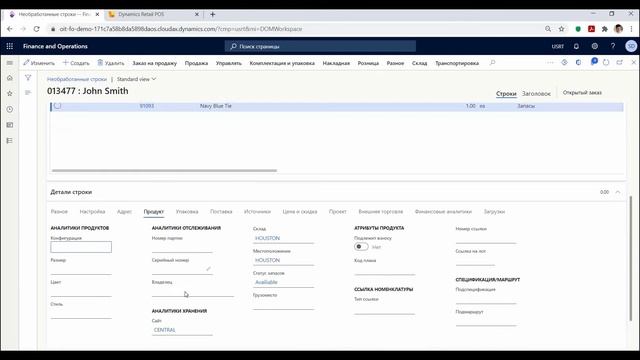Open the sales order menu
Image resolution: width=640 pixels, height=360 pixels.
[154, 63]
